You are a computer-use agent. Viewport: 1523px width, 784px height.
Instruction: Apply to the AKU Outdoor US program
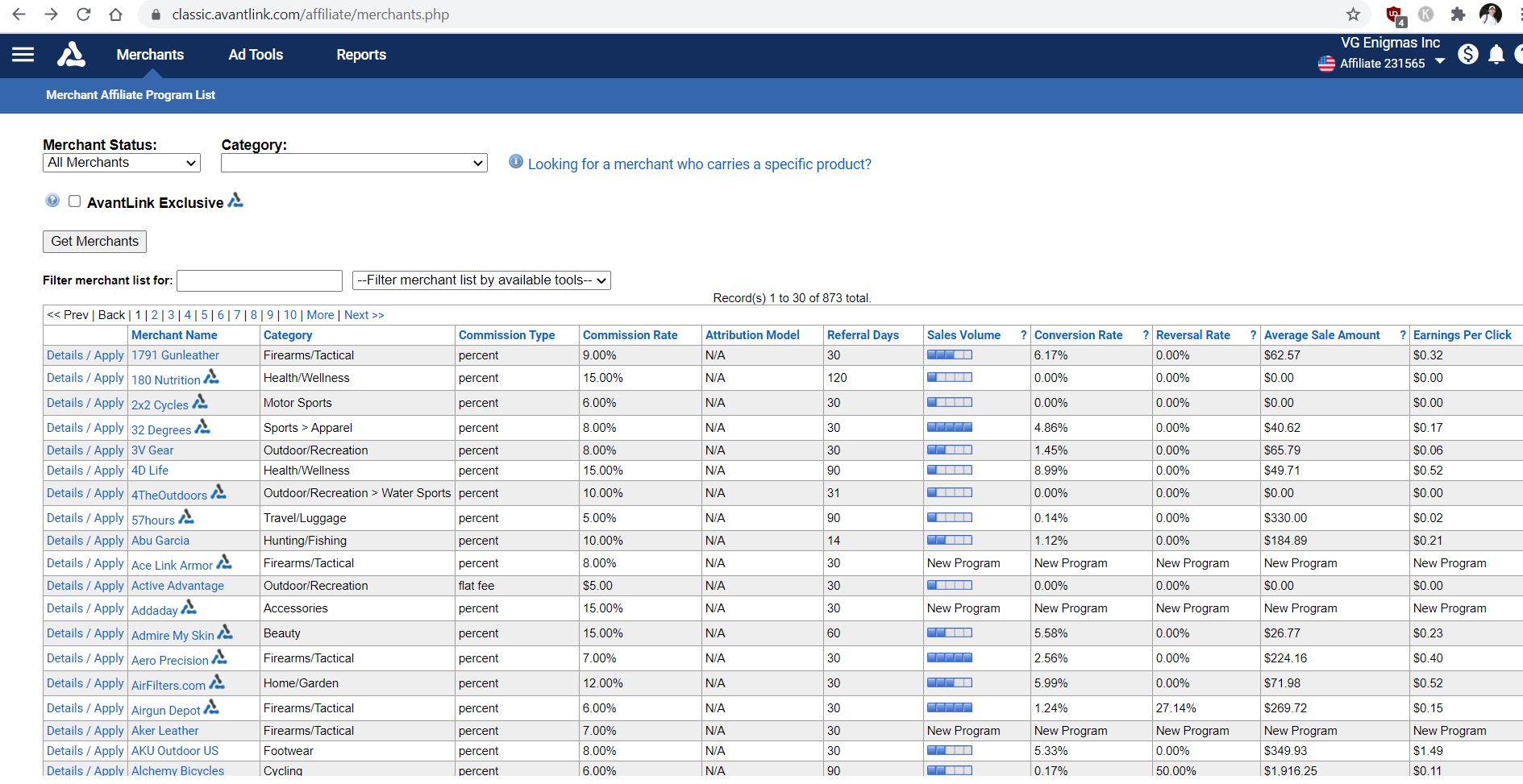point(109,751)
